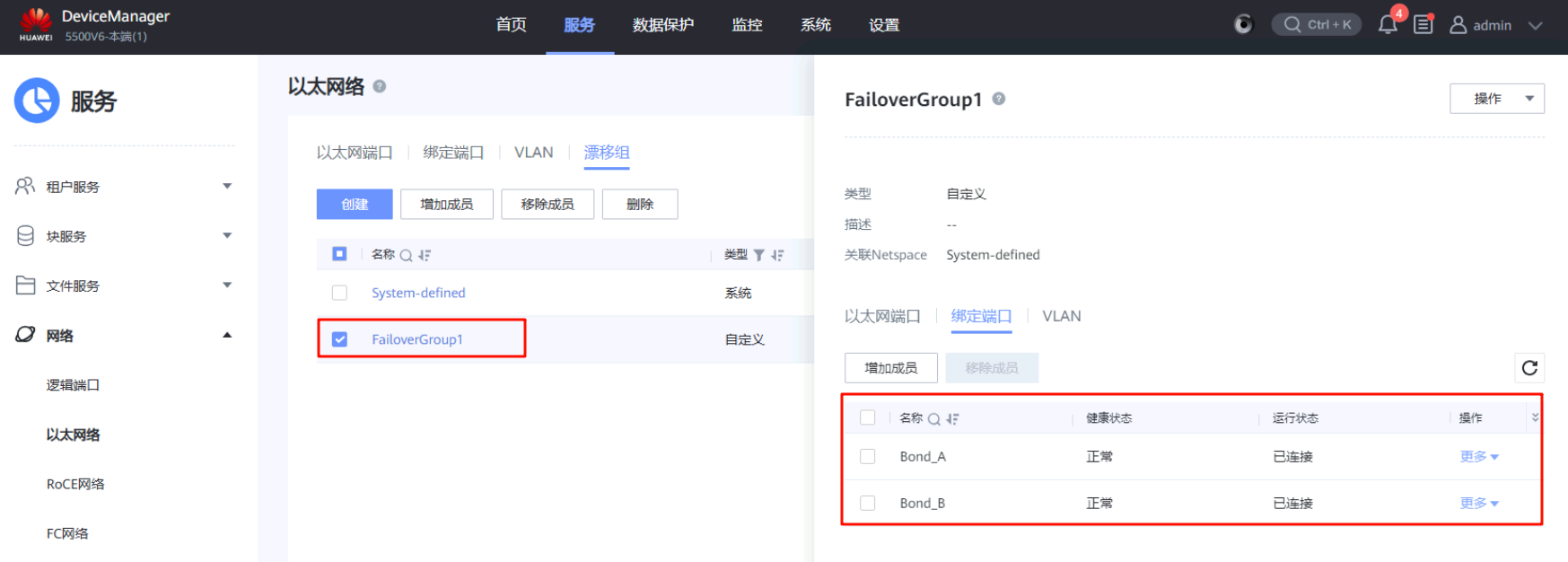Uncheck the FailoverGroup1 checkbox
The image size is (1568, 562).
[x=339, y=339]
